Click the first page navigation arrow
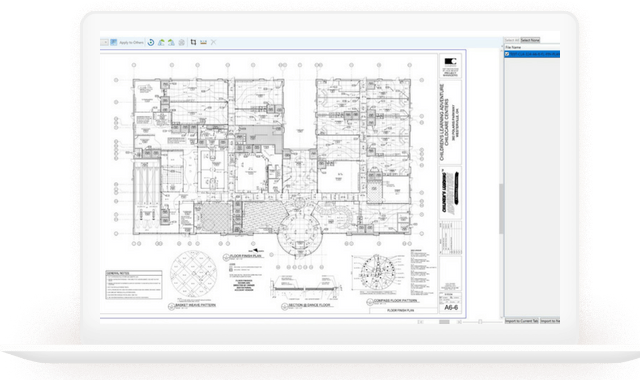Image resolution: width=640 pixels, height=380 pixels. coord(420,322)
